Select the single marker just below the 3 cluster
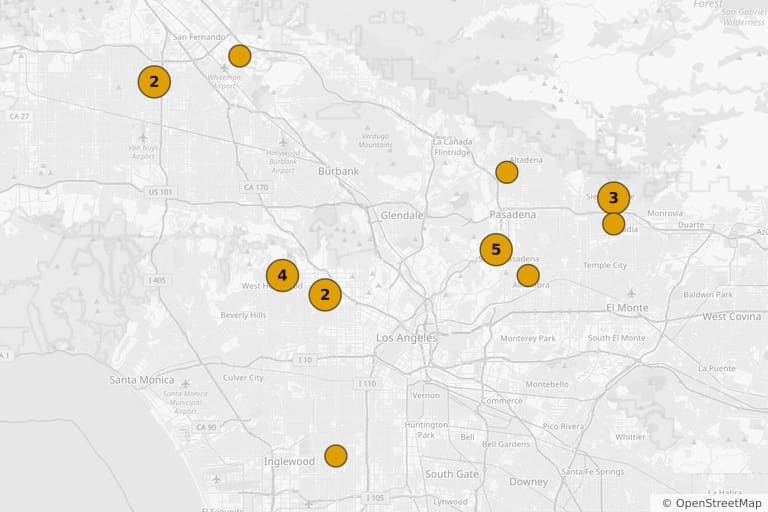 click(613, 224)
